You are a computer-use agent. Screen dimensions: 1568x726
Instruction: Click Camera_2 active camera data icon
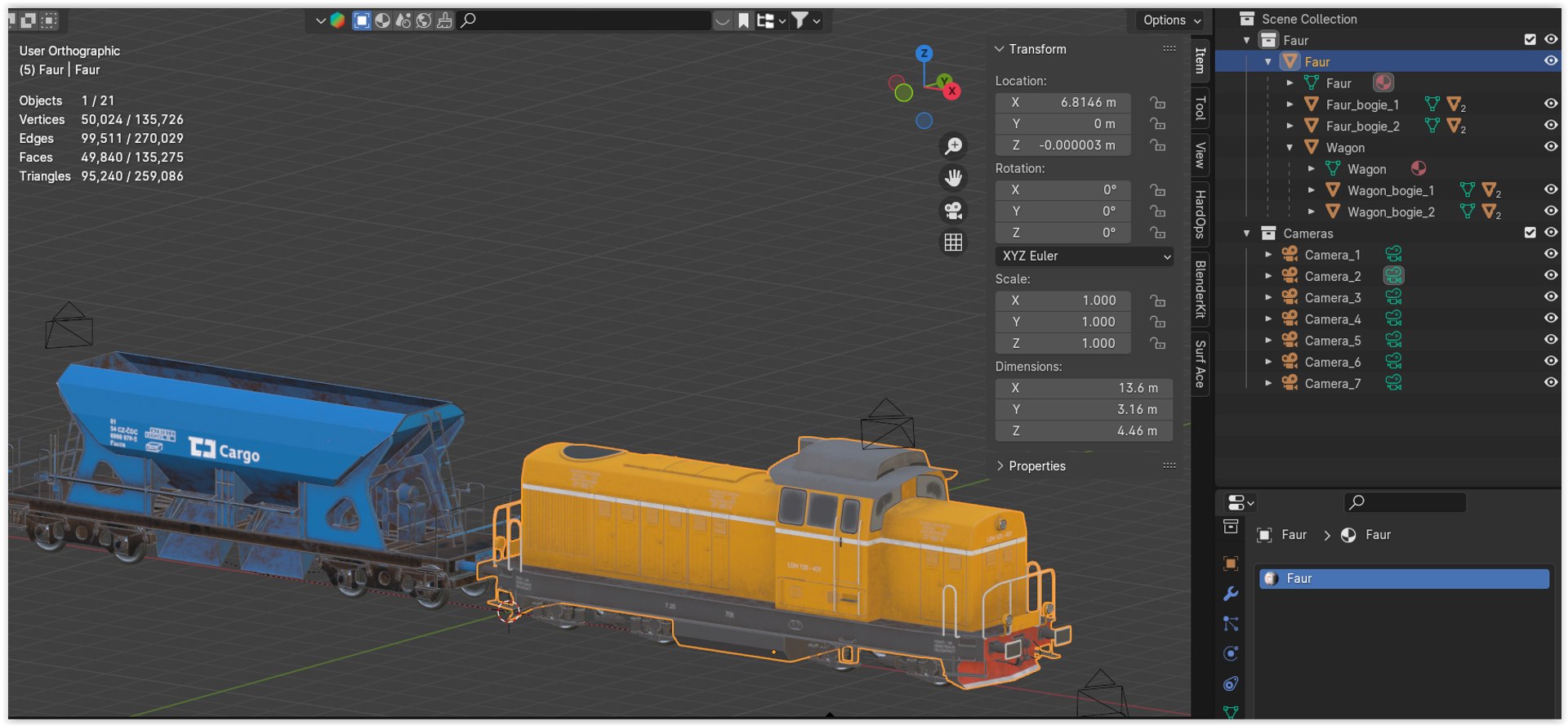click(x=1393, y=276)
